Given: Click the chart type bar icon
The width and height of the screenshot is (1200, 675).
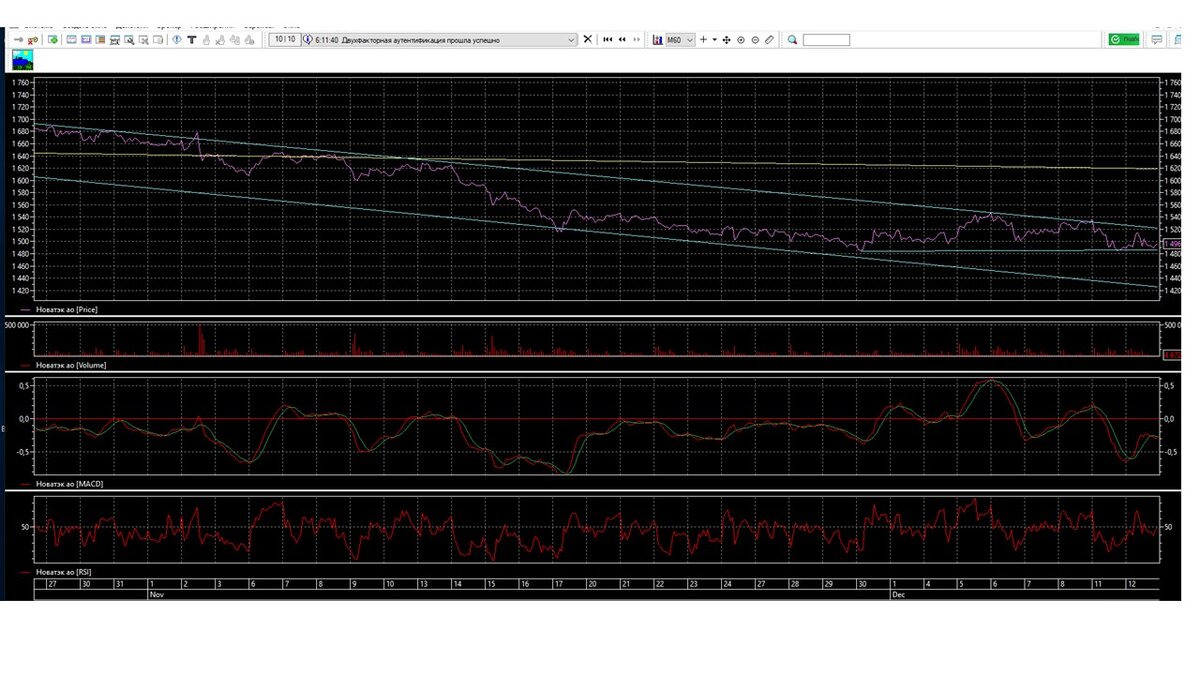Looking at the screenshot, I should 658,40.
